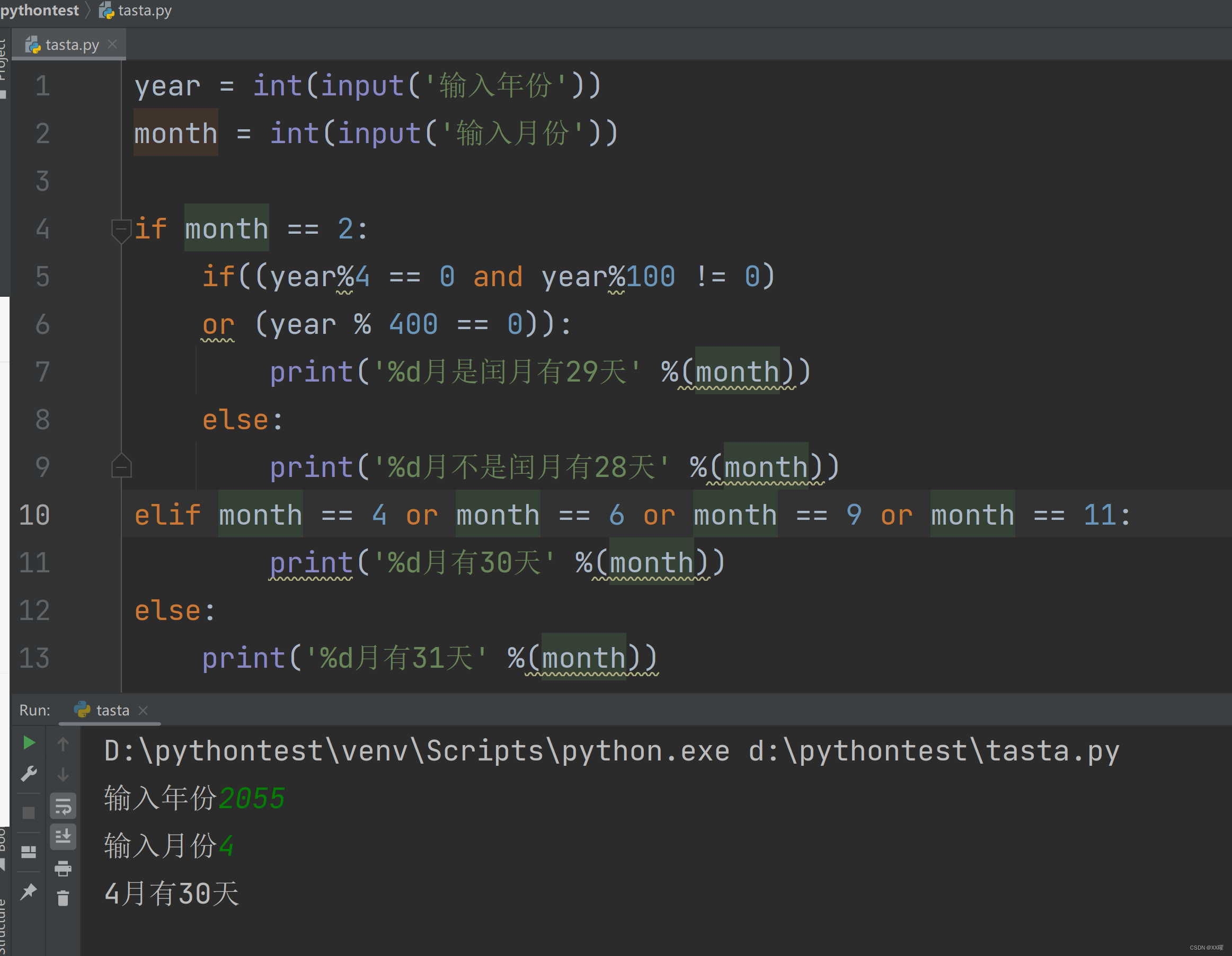Print the console output
The height and width of the screenshot is (956, 1232).
pyautogui.click(x=63, y=869)
